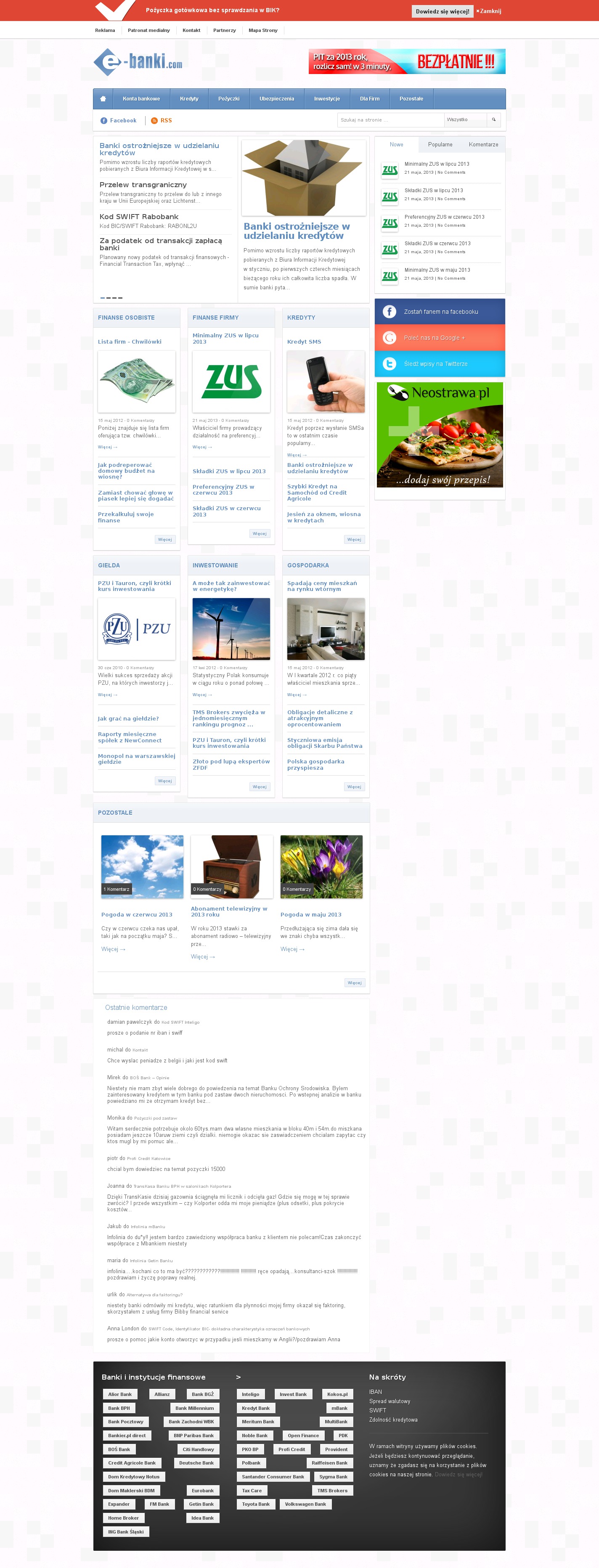Click the vintage radio thumbnail
This screenshot has height=1568, width=599.
232,867
